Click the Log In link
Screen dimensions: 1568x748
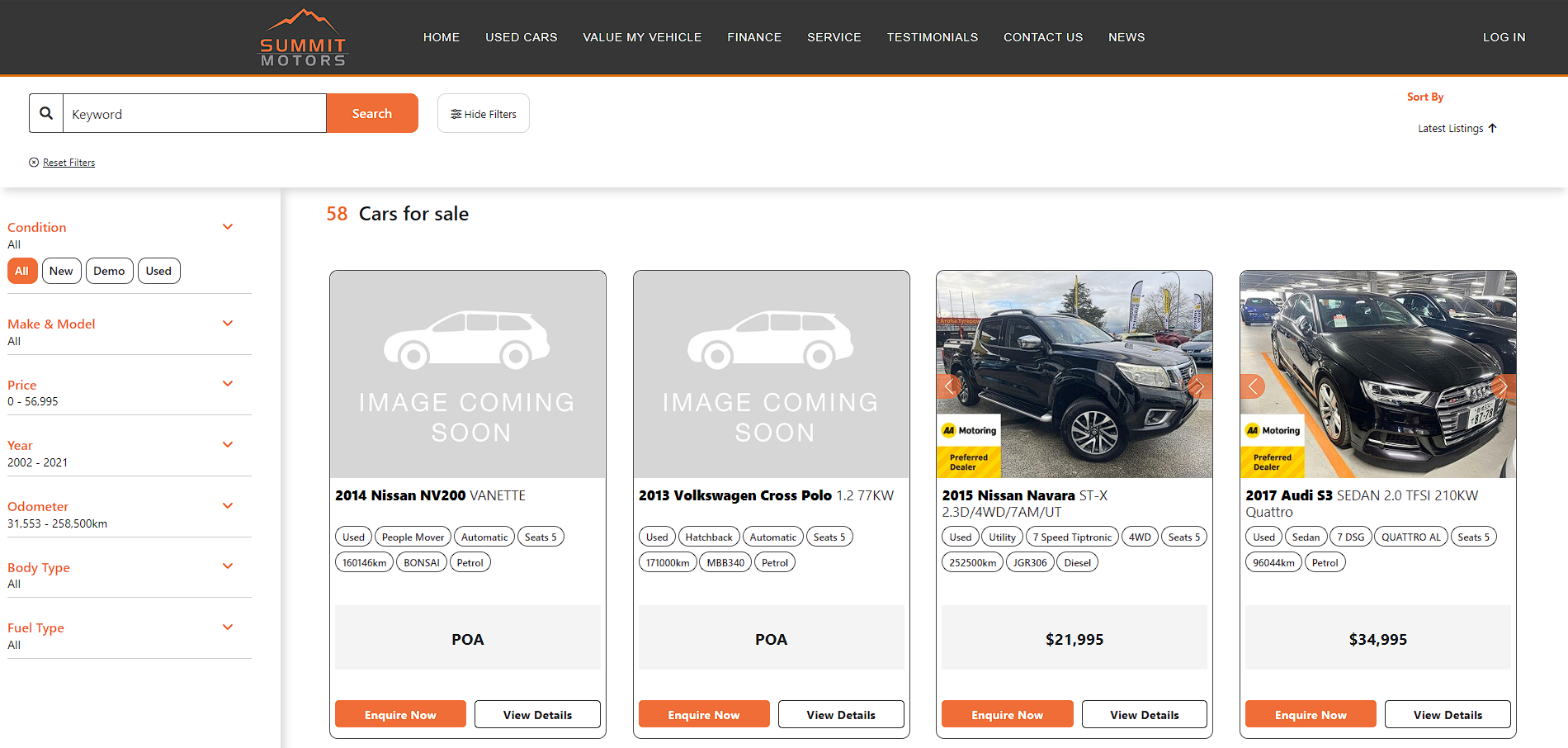pos(1504,37)
